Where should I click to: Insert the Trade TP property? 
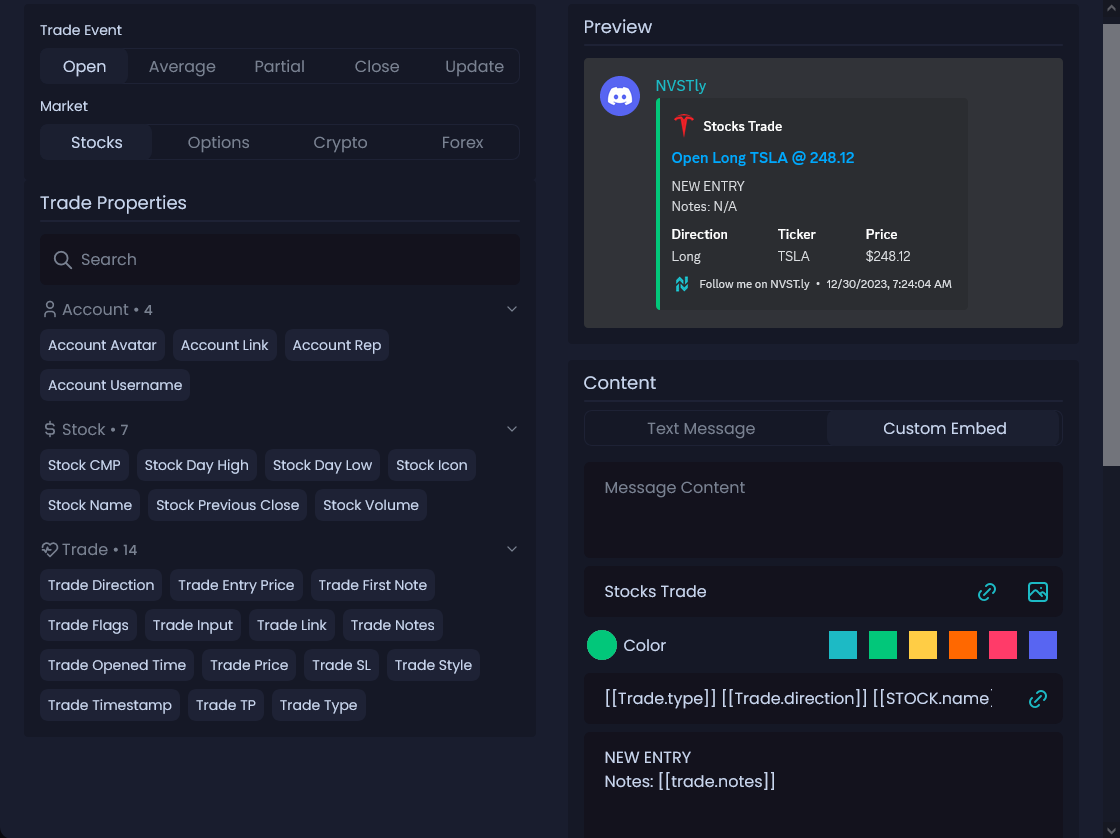click(226, 705)
